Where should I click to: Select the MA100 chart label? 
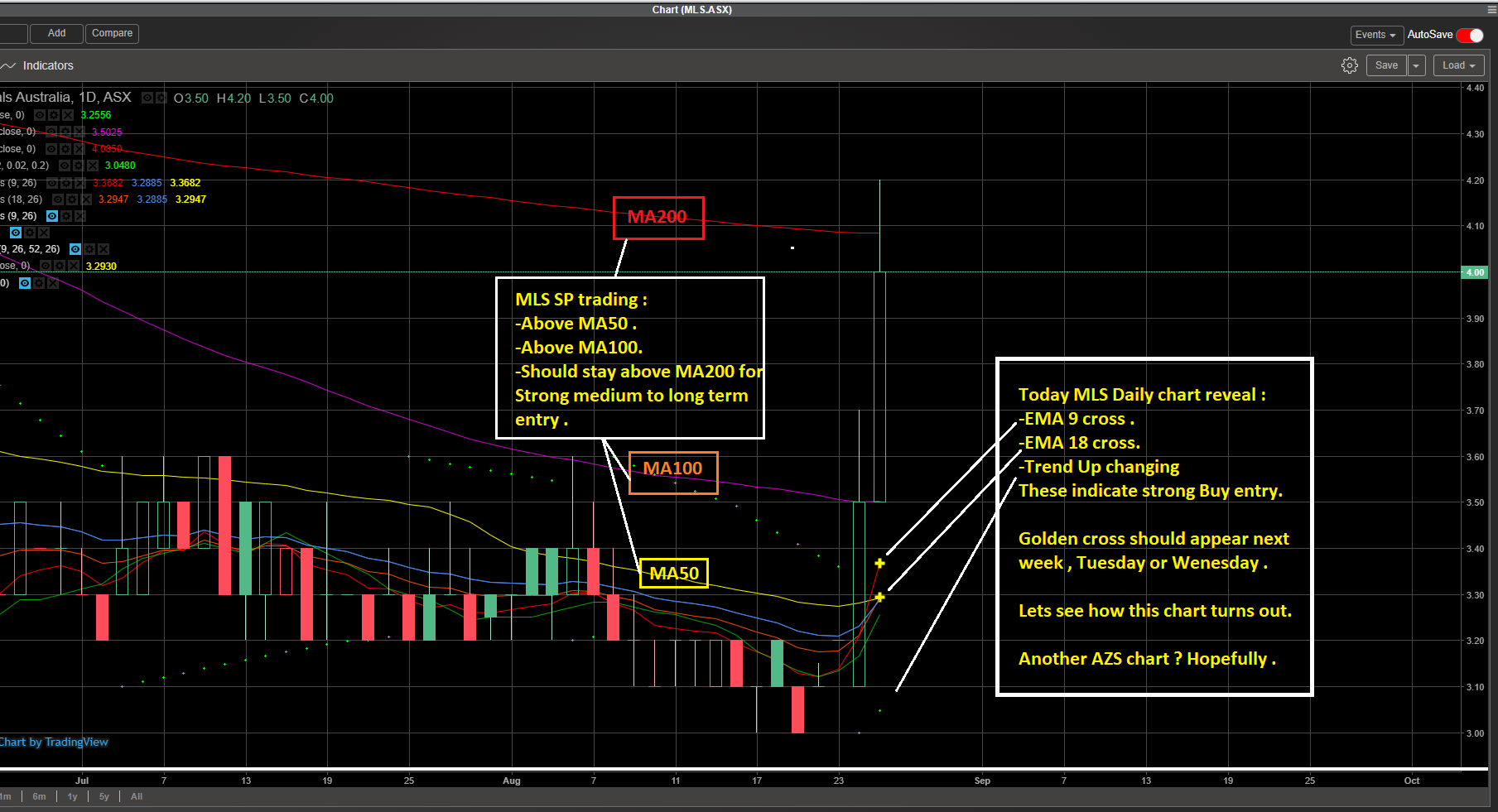point(673,473)
